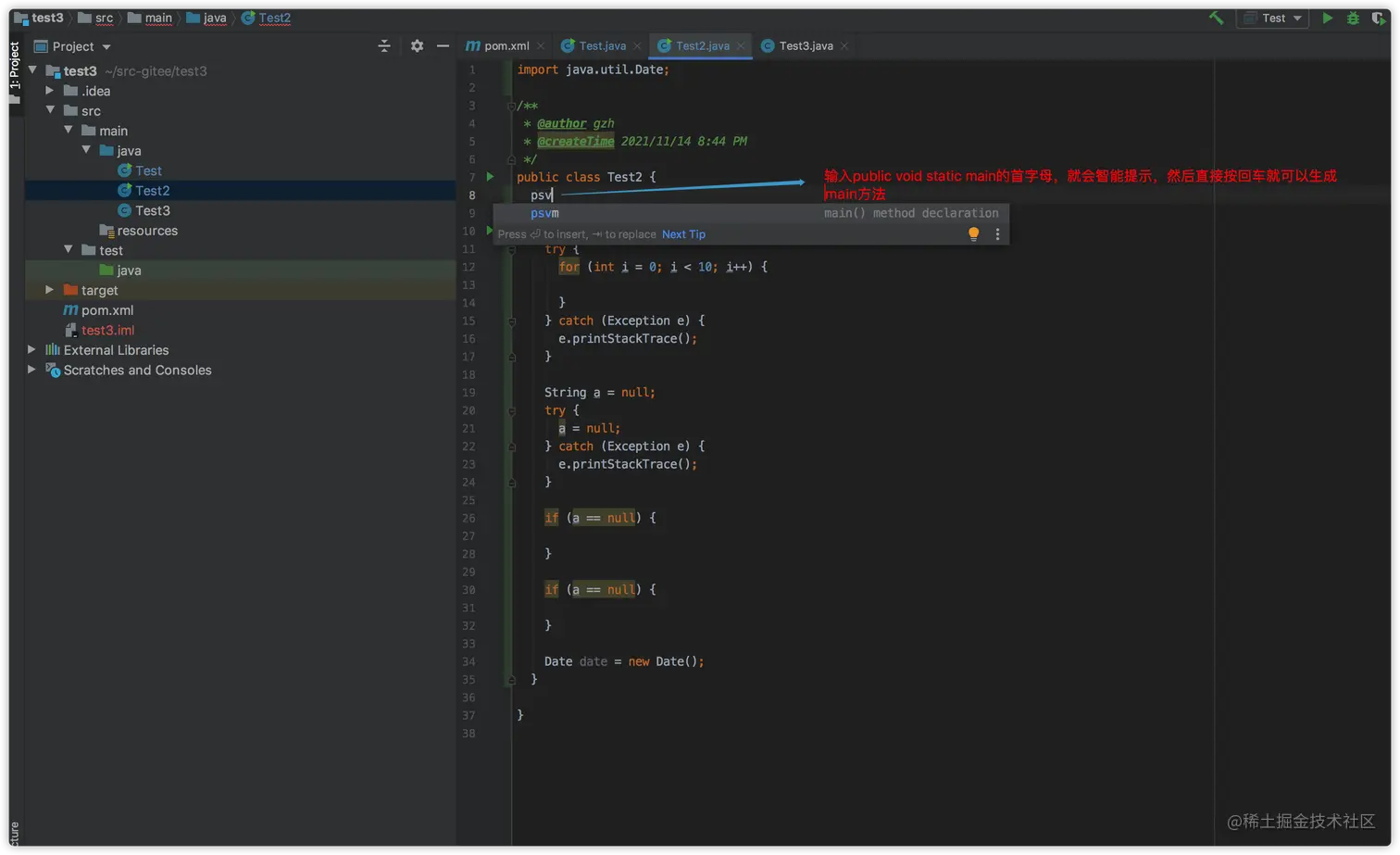Image resolution: width=1400 pixels, height=855 pixels.
Task: Select the java folder under test
Action: click(119, 270)
